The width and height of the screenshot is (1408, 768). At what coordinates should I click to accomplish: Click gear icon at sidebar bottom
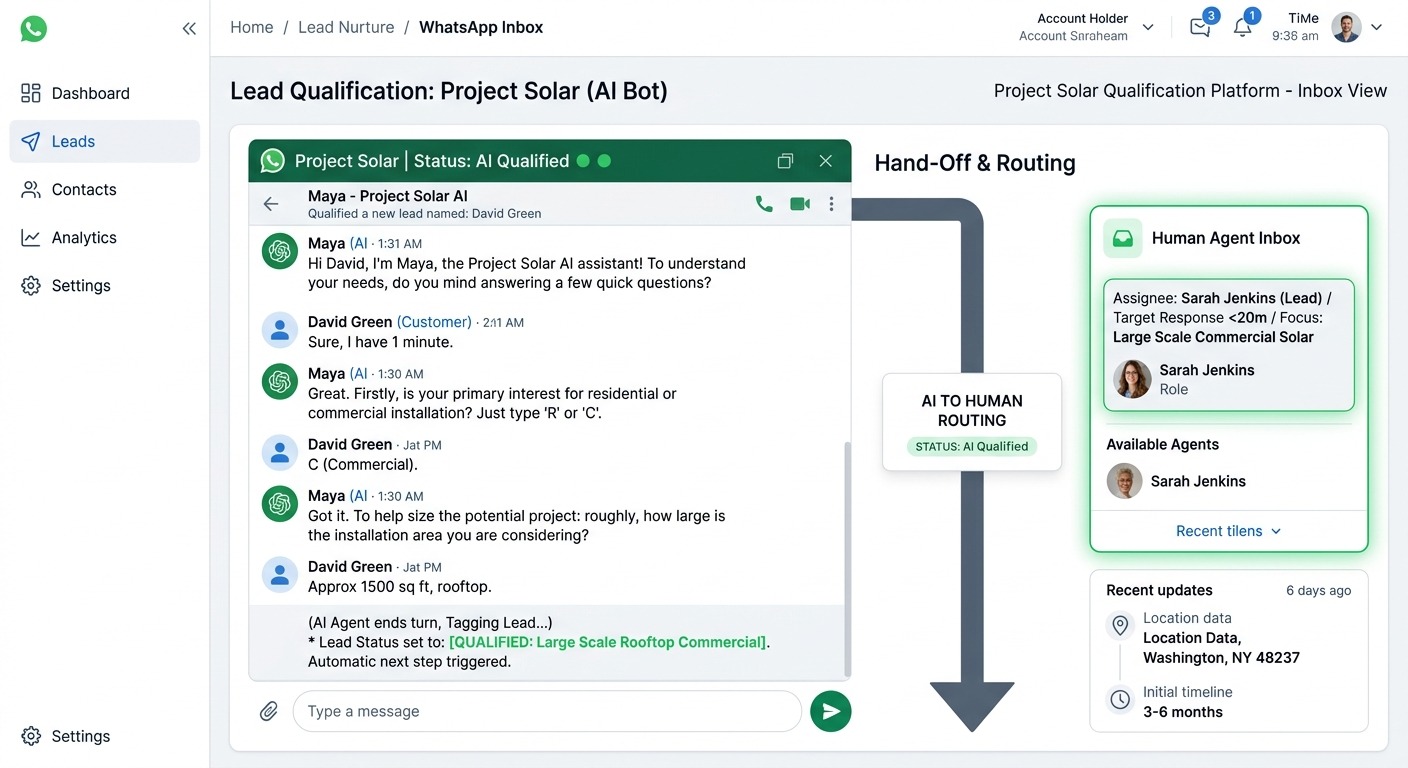click(31, 736)
